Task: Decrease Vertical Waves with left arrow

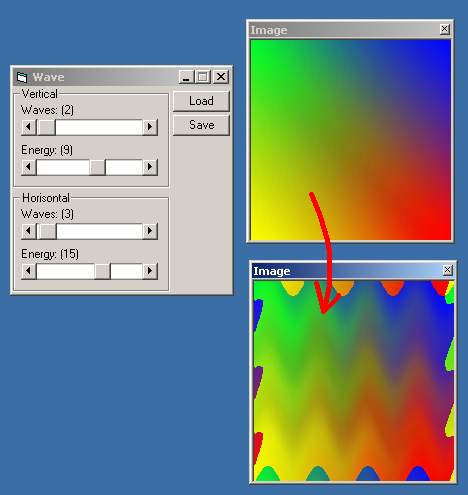Action: (29, 127)
